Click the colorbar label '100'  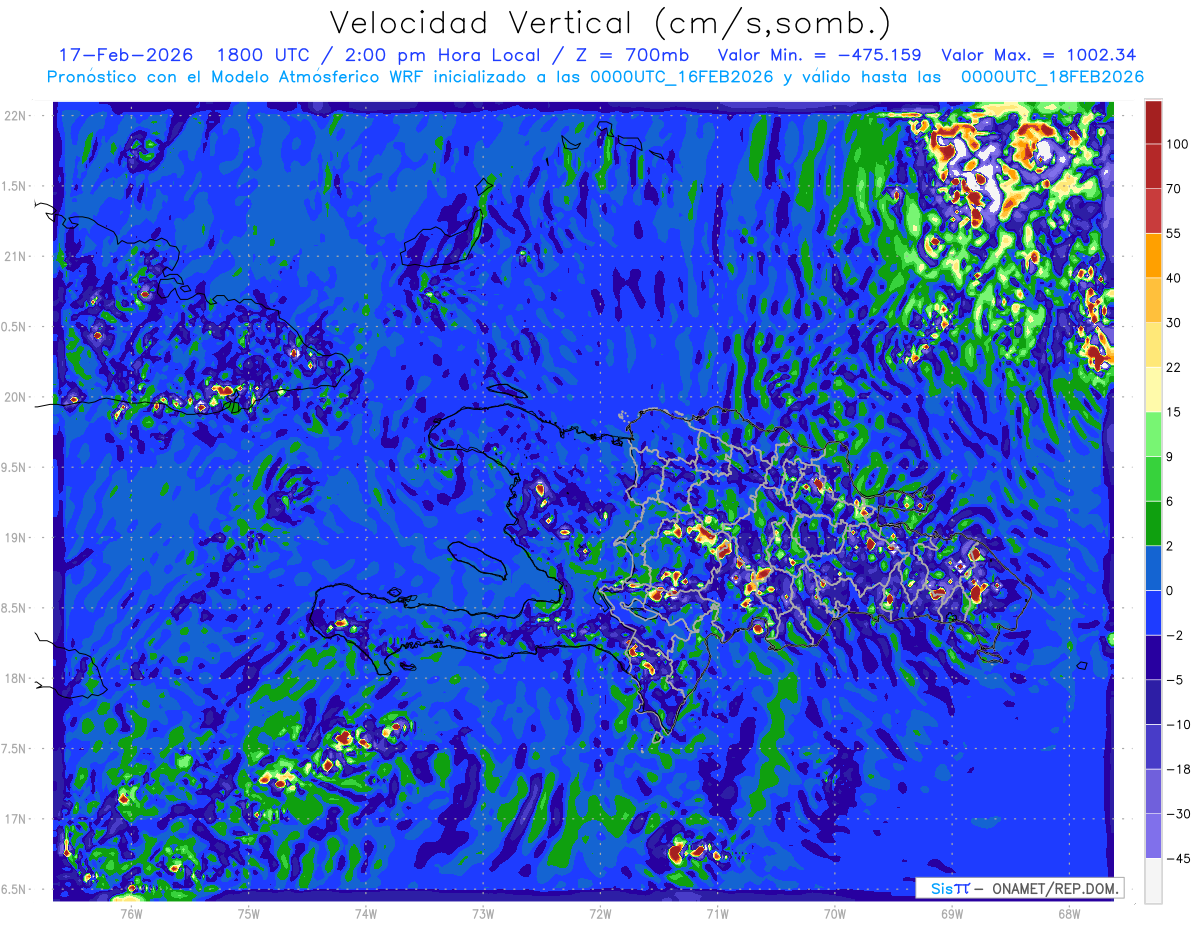coord(1177,144)
